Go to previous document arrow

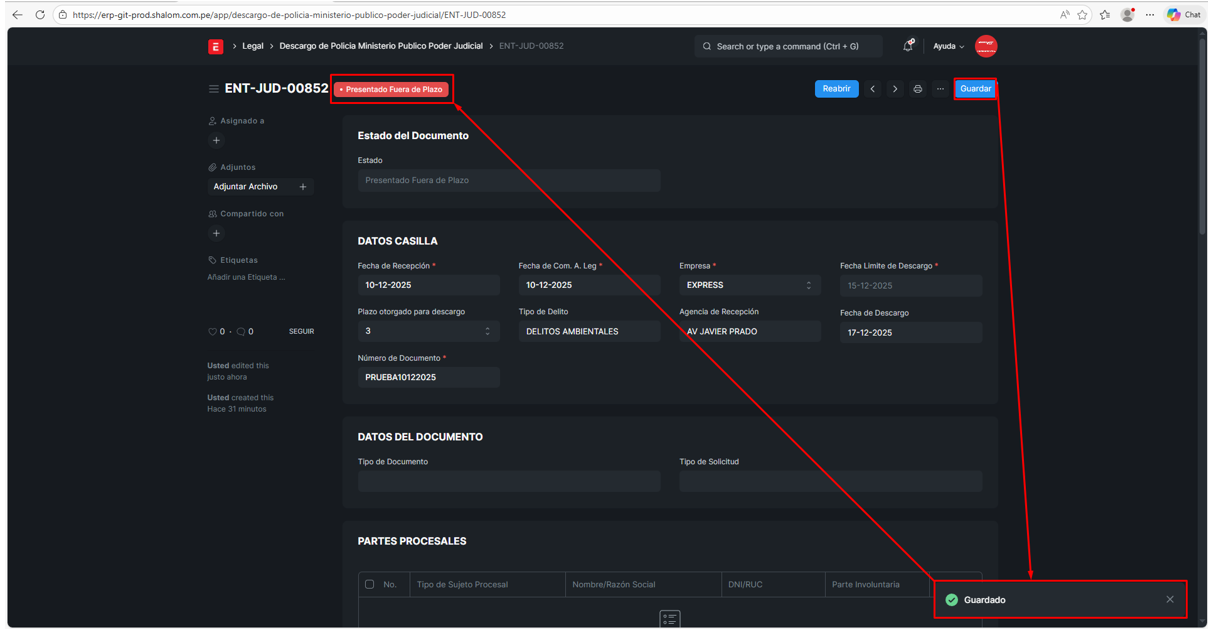tap(872, 89)
